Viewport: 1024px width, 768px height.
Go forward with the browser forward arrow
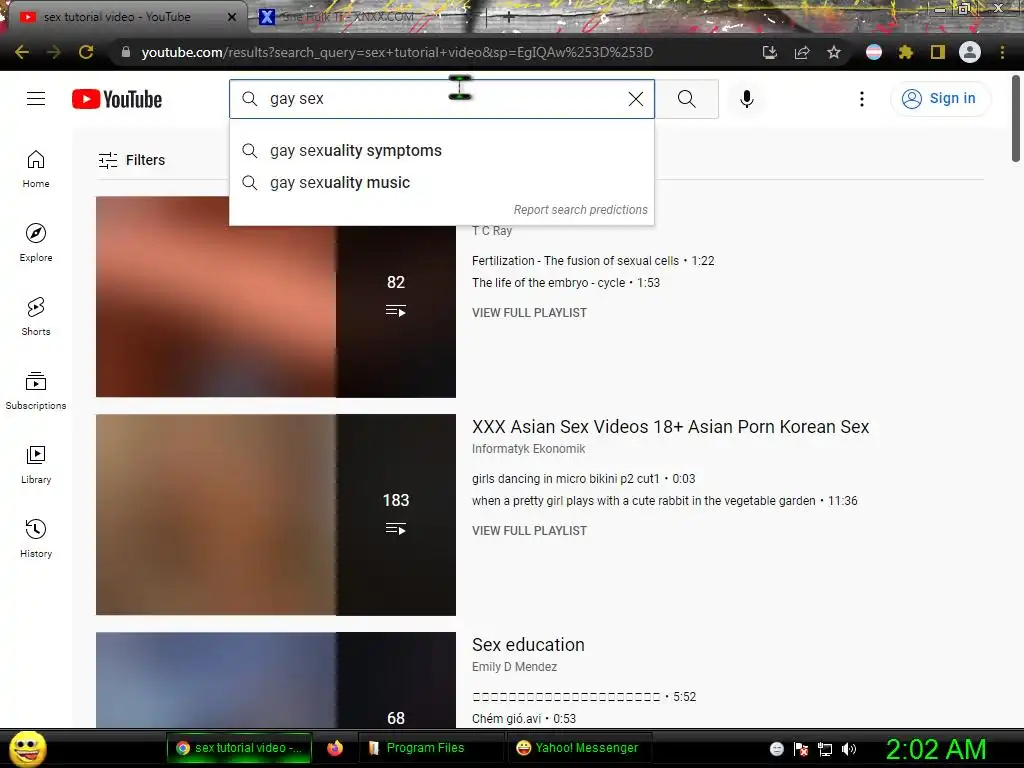54,52
